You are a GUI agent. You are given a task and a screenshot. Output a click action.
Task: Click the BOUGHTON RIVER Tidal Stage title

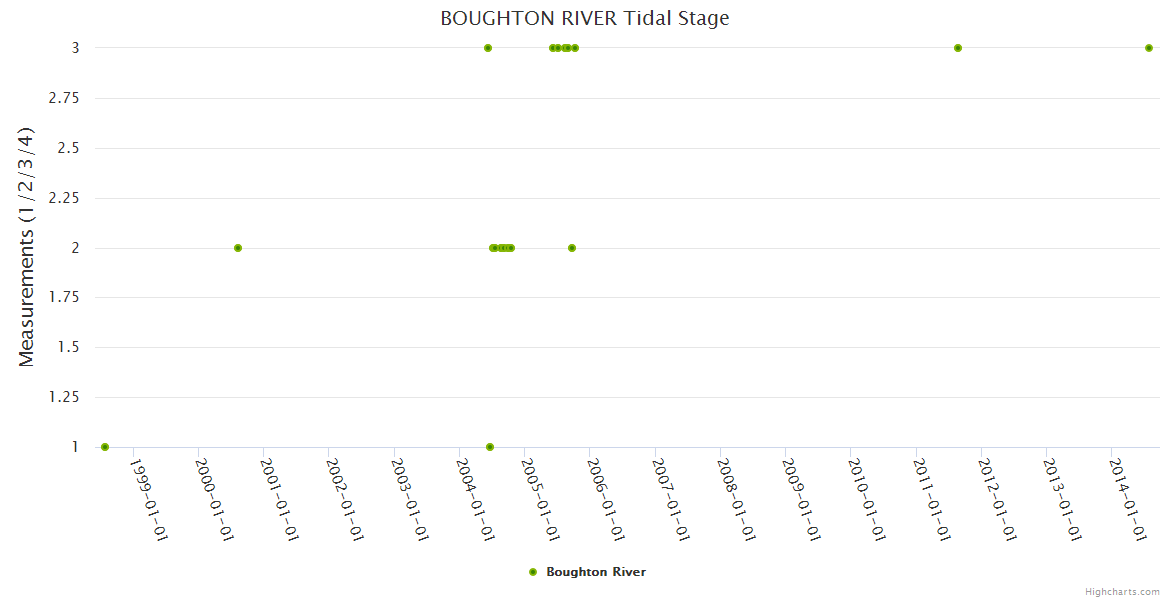(585, 18)
